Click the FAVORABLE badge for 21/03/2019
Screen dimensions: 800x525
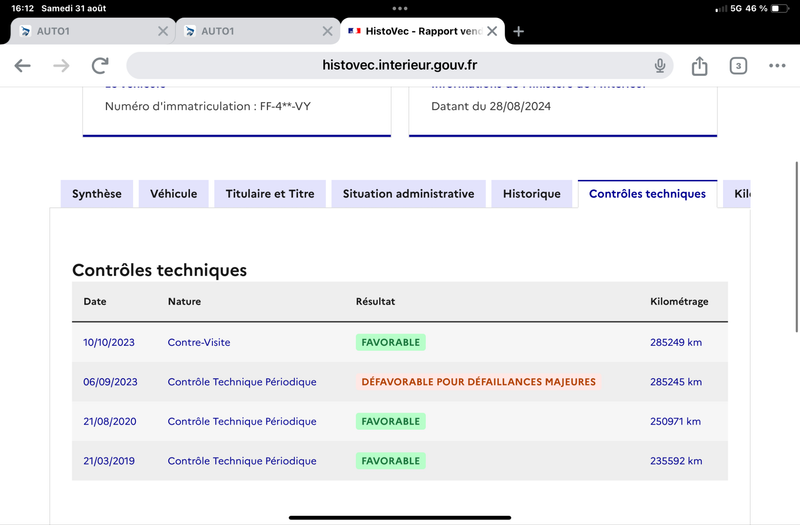point(391,461)
